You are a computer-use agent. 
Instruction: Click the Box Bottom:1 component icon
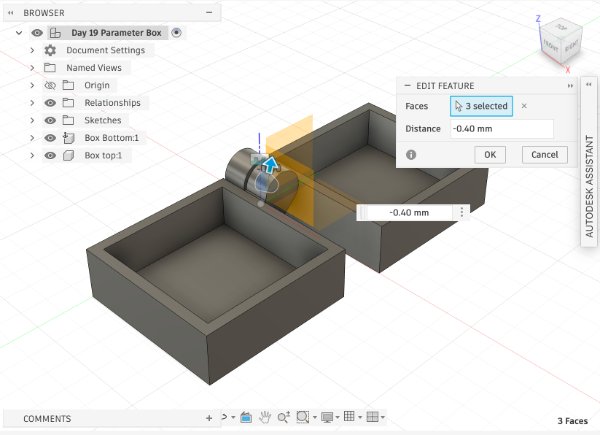(68, 138)
